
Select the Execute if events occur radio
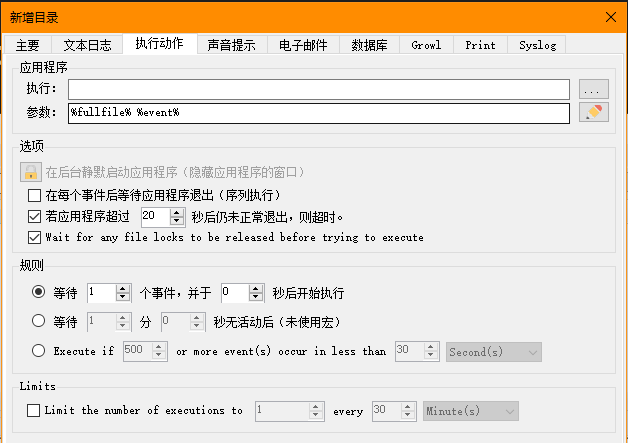coord(39,351)
